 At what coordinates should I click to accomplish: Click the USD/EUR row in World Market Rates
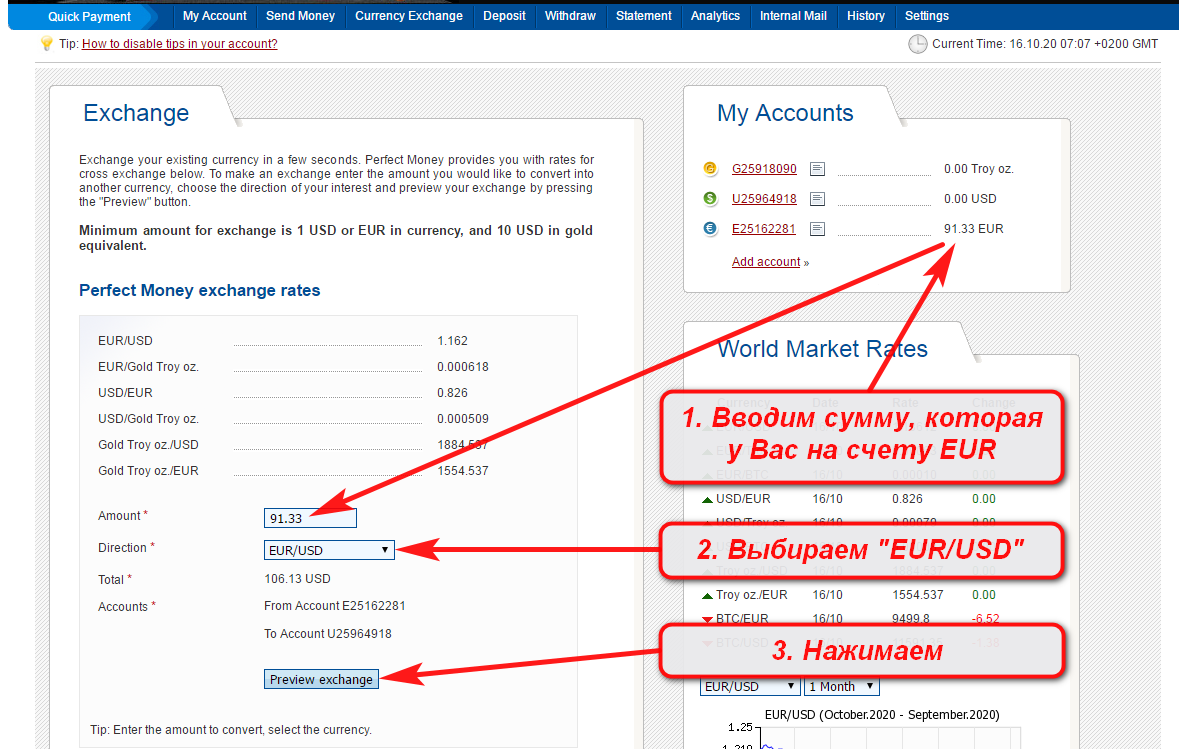(x=848, y=499)
